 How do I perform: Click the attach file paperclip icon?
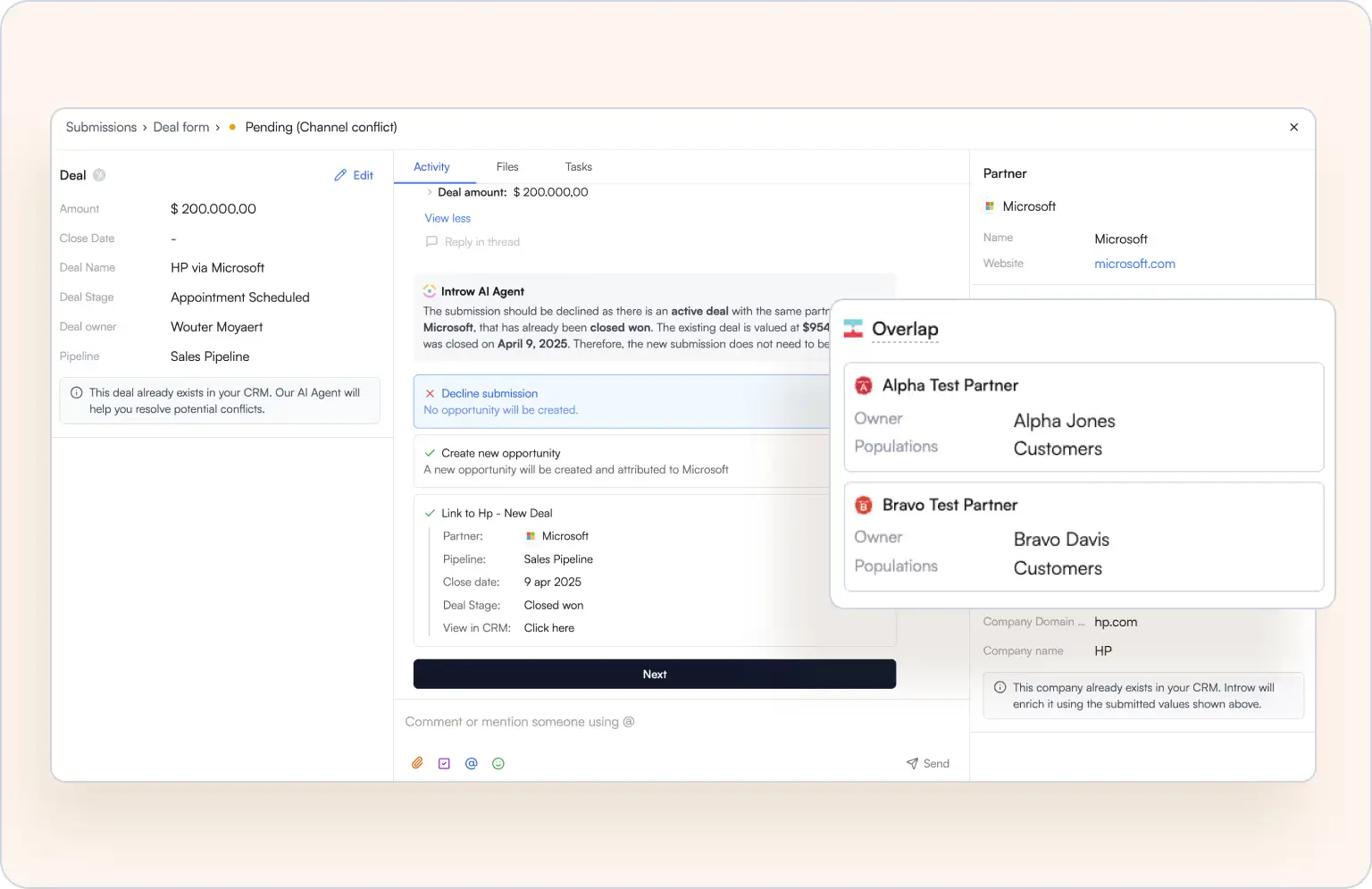pyautogui.click(x=417, y=763)
